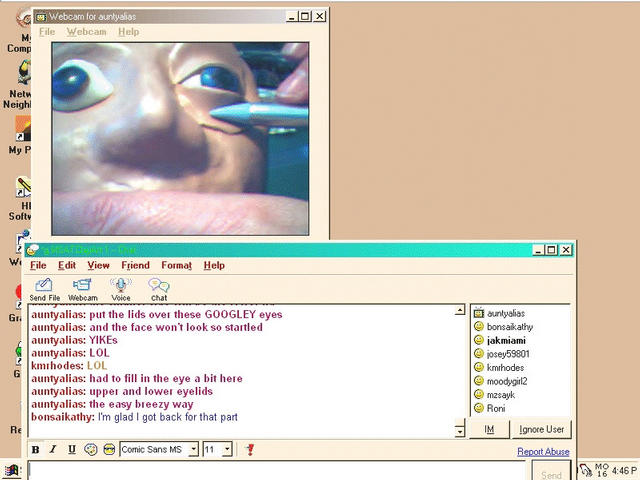Open the Format menu
Viewport: 640px width, 480px height.
click(x=176, y=265)
